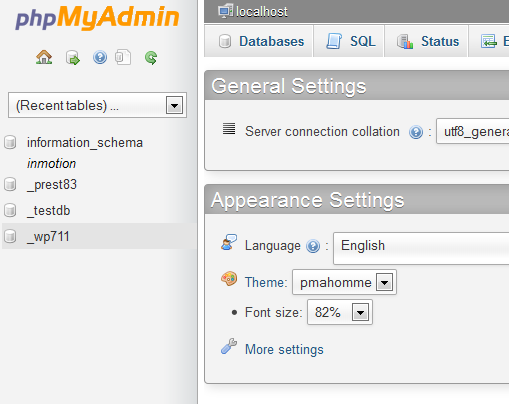Open Server connection collation dropdown
This screenshot has width=509, height=404.
click(x=473, y=131)
